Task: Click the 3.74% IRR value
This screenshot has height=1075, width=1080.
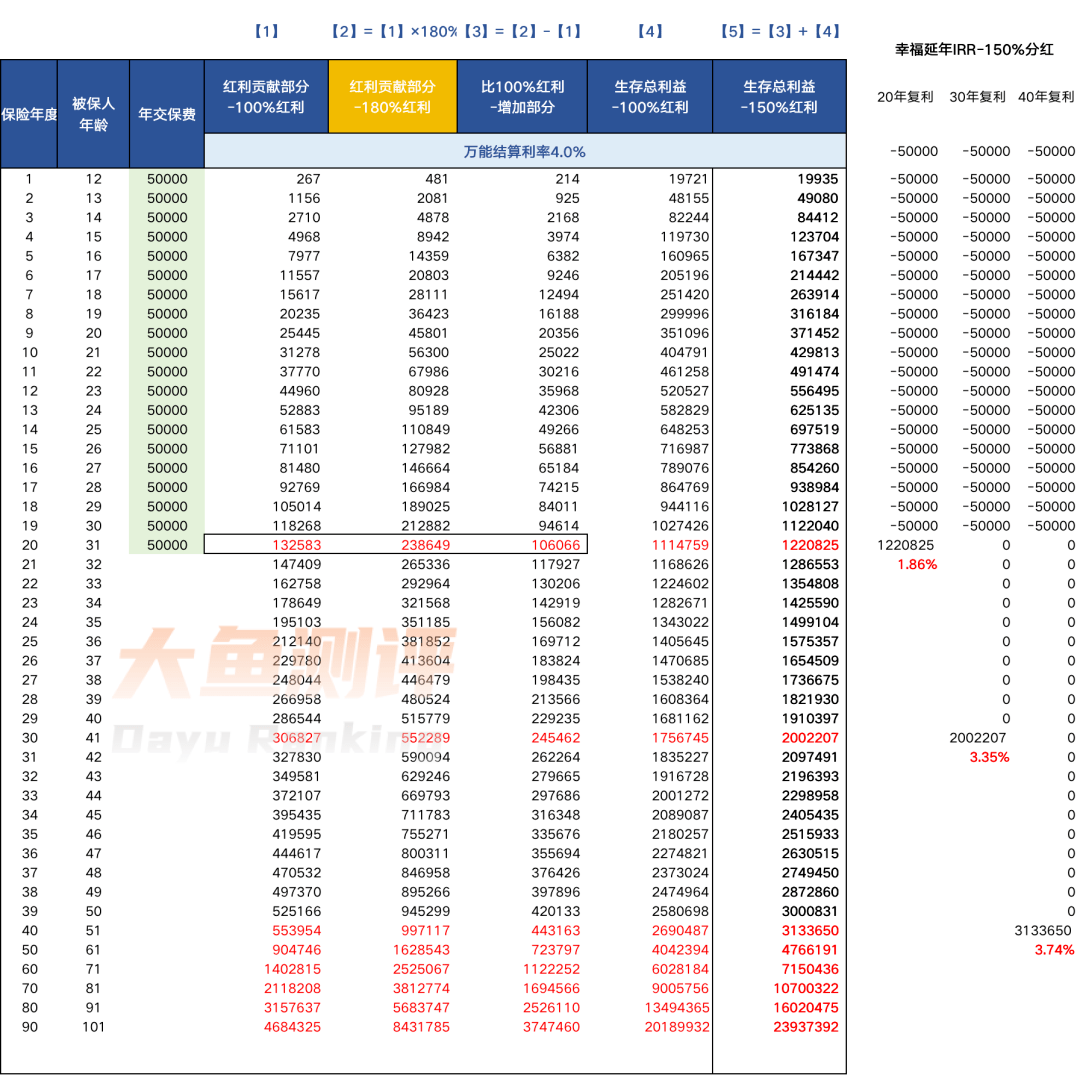Action: coord(1055,950)
